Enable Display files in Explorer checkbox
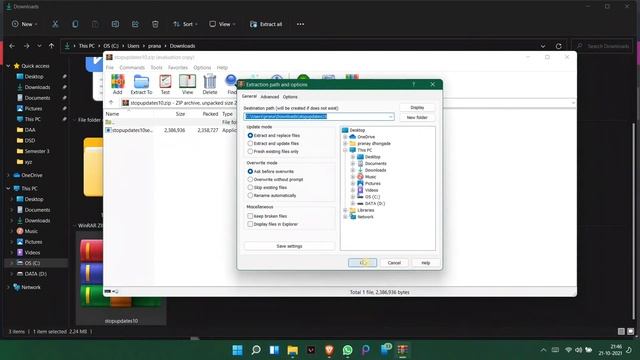Image resolution: width=640 pixels, height=360 pixels. coord(250,224)
